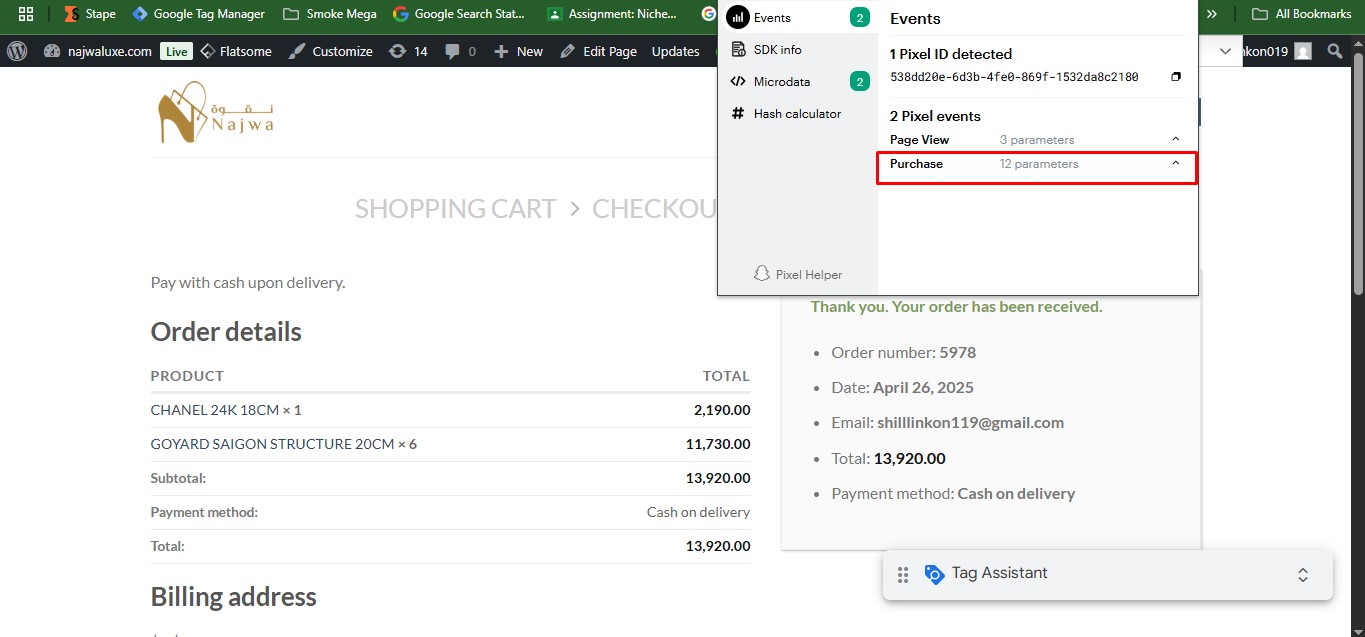Copy the detected Pixel ID
This screenshot has height=637, width=1365.
click(1176, 77)
